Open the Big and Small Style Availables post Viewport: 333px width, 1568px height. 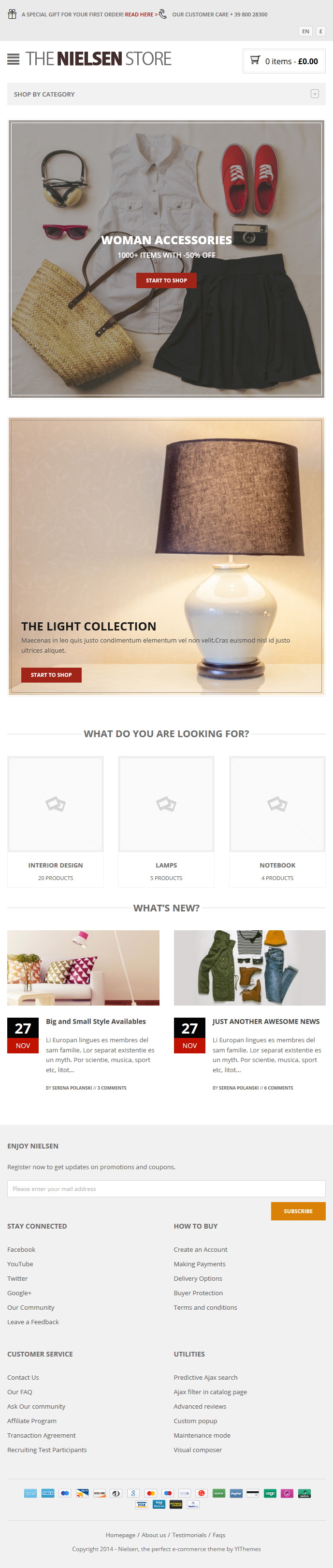click(x=96, y=1021)
